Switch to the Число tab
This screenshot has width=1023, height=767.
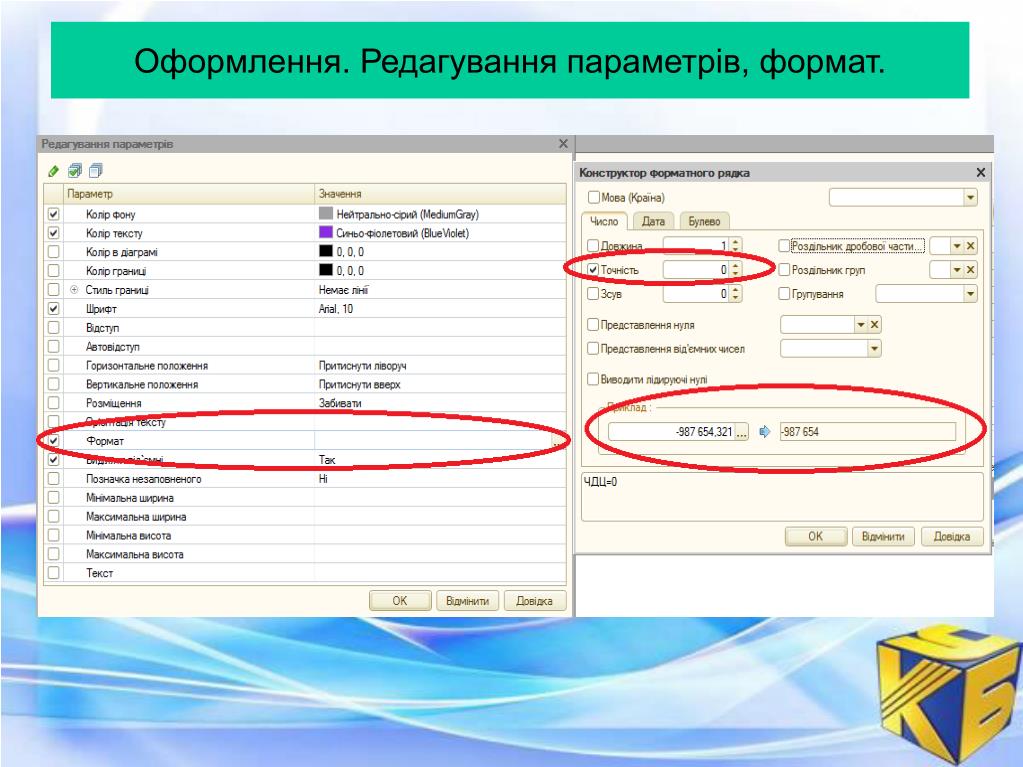(x=604, y=222)
